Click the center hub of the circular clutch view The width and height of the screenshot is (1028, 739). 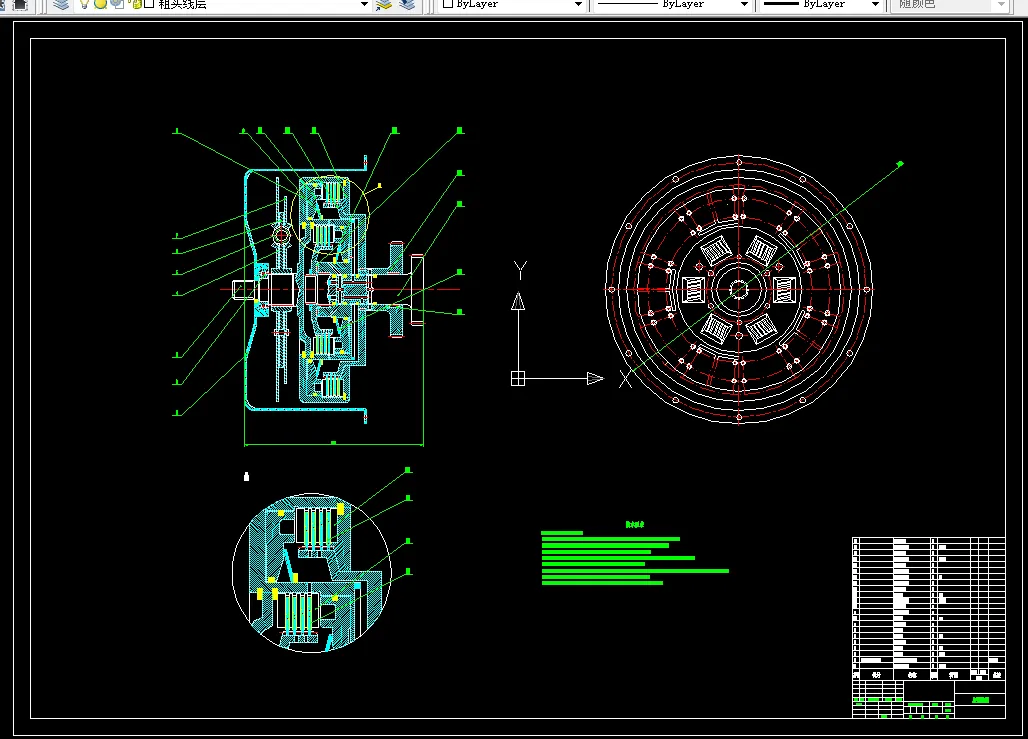click(x=739, y=289)
